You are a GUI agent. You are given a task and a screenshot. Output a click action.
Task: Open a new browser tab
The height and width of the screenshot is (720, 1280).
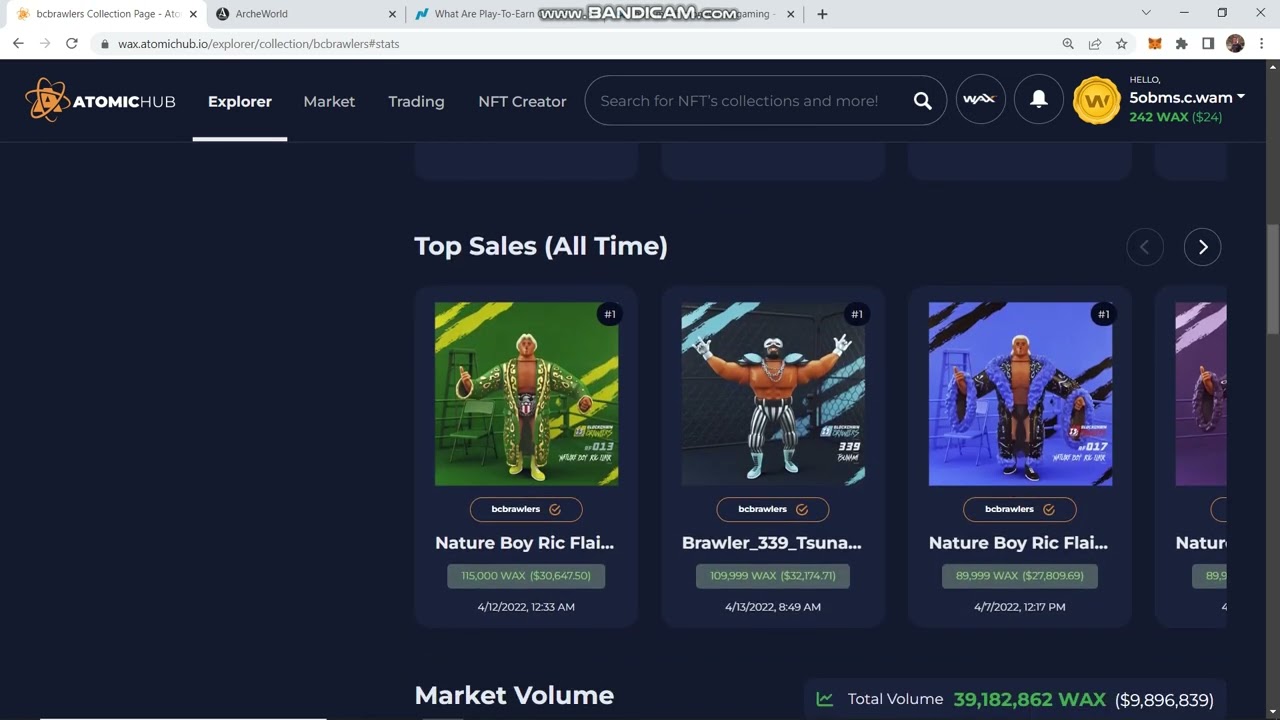pos(822,14)
